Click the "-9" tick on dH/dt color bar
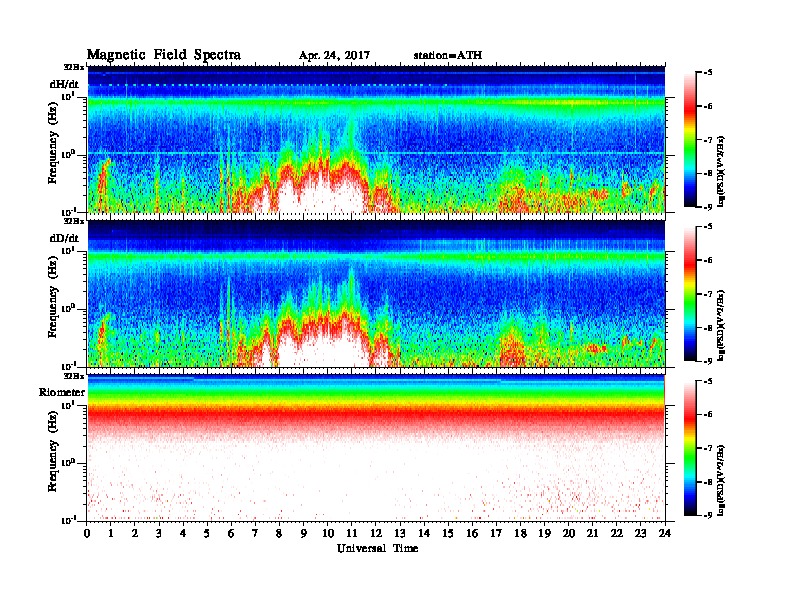The image size is (792, 612). click(x=708, y=207)
